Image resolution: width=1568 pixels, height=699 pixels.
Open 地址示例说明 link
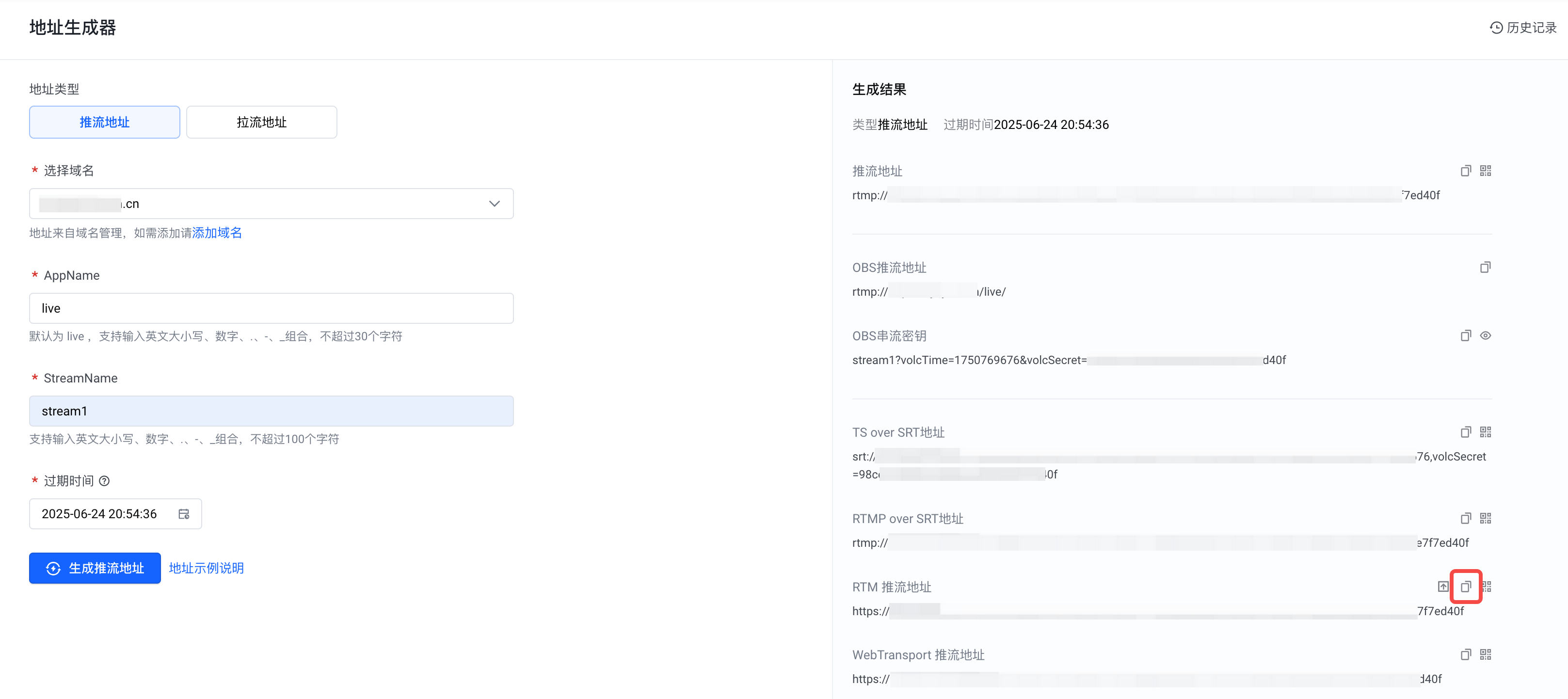206,568
